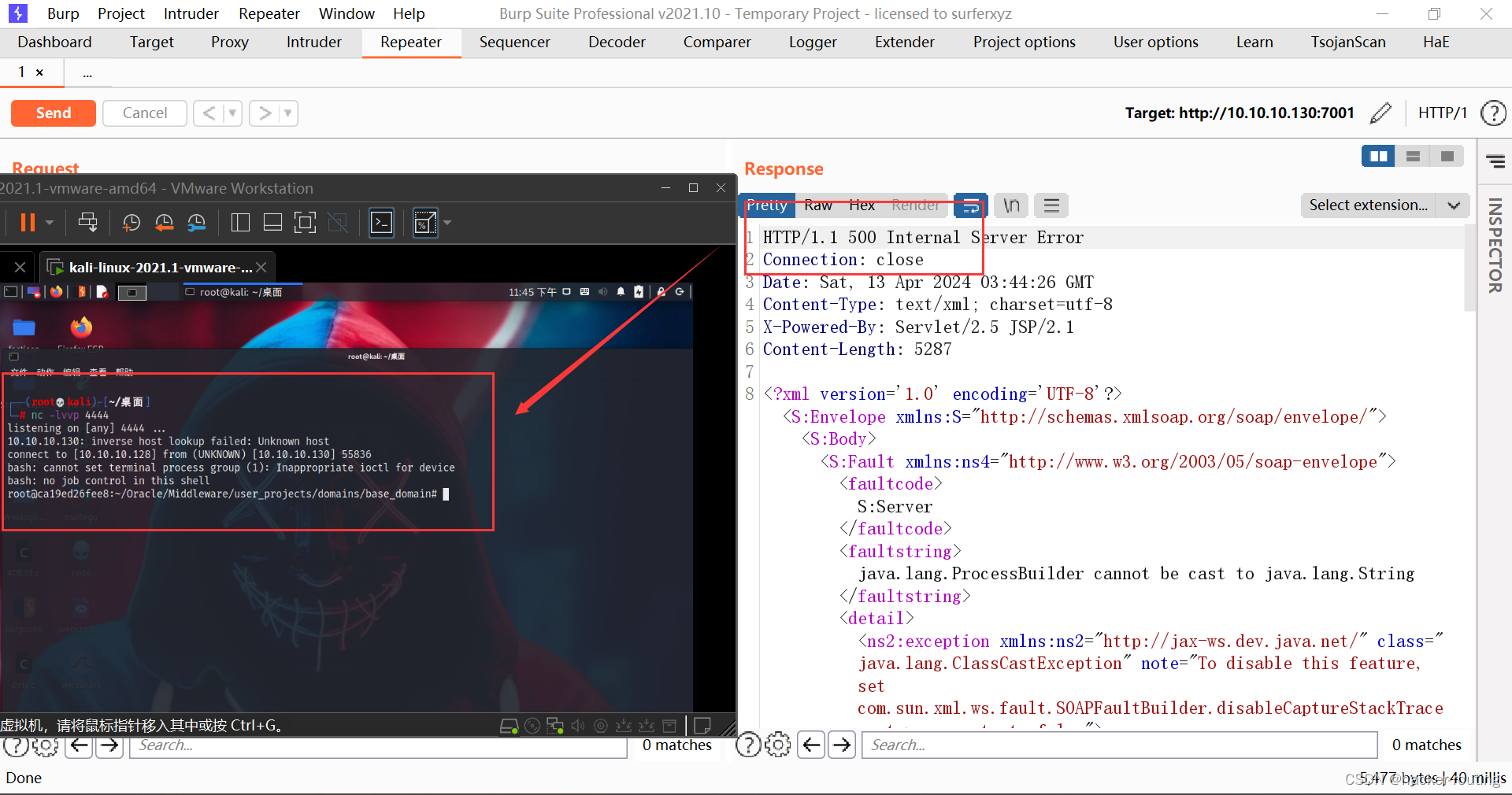This screenshot has height=795, width=1512.
Task: Select combined tabbed layout view
Action: [1447, 157]
